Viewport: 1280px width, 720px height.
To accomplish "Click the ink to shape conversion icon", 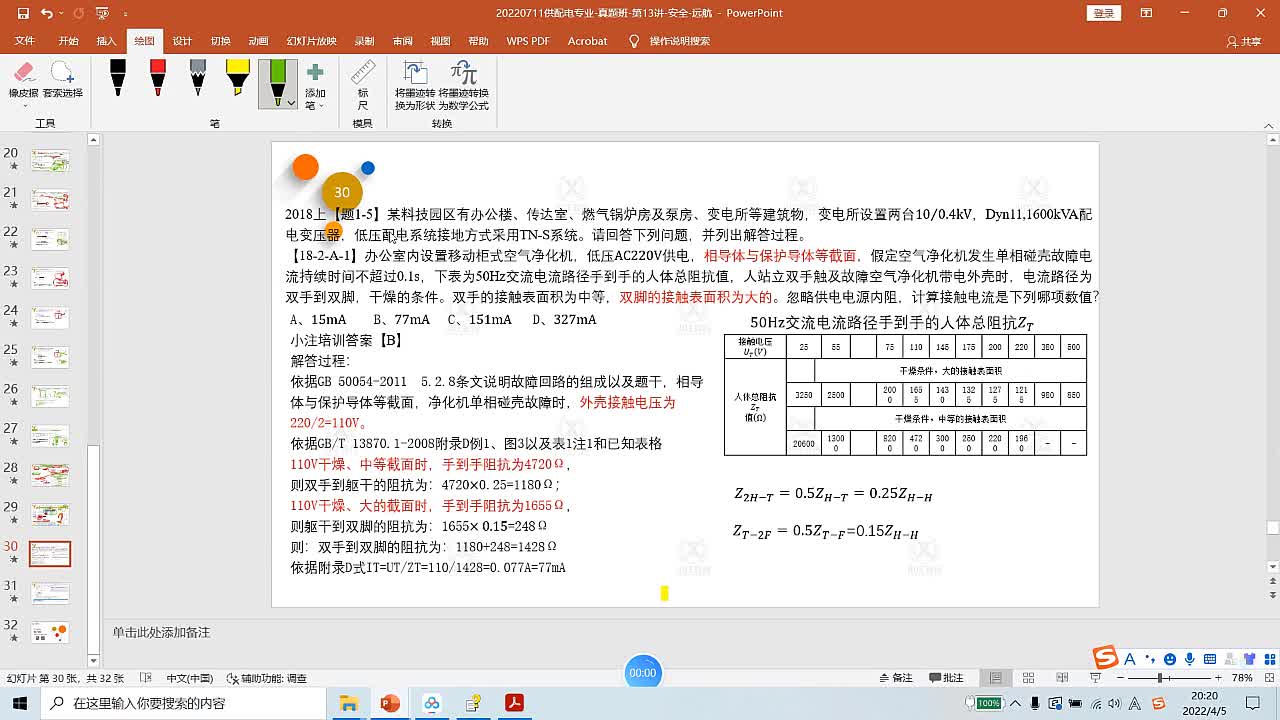I will pos(414,85).
